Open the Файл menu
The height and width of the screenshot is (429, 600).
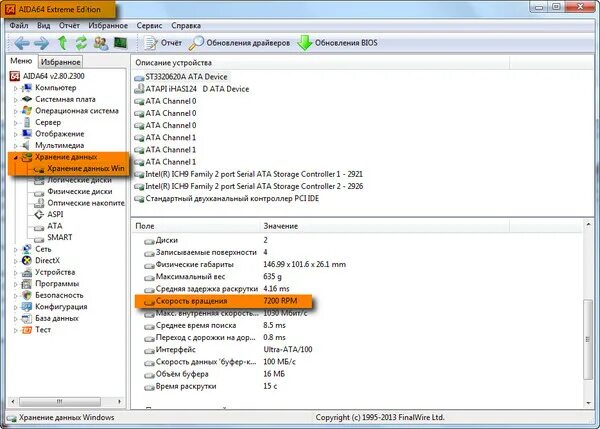pos(19,26)
